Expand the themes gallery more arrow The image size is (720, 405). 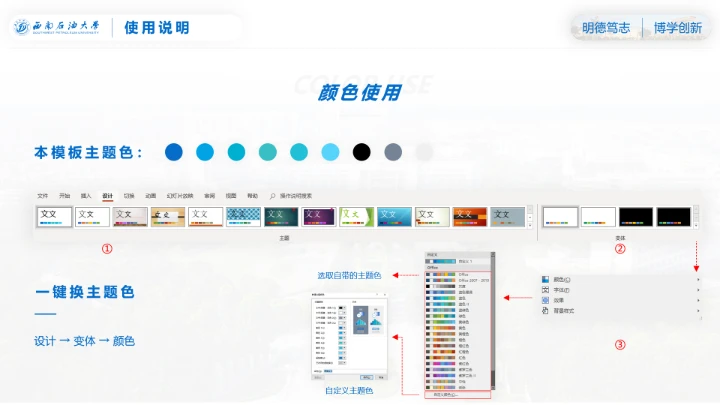[x=530, y=225]
